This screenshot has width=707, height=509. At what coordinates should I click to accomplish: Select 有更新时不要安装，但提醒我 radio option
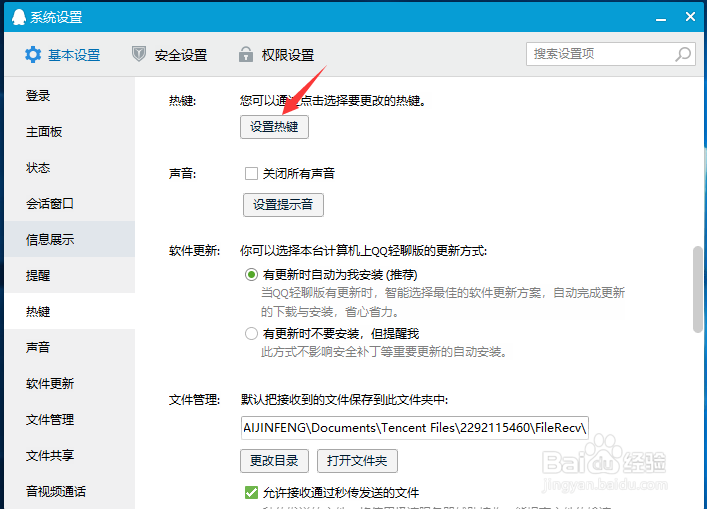[251, 334]
